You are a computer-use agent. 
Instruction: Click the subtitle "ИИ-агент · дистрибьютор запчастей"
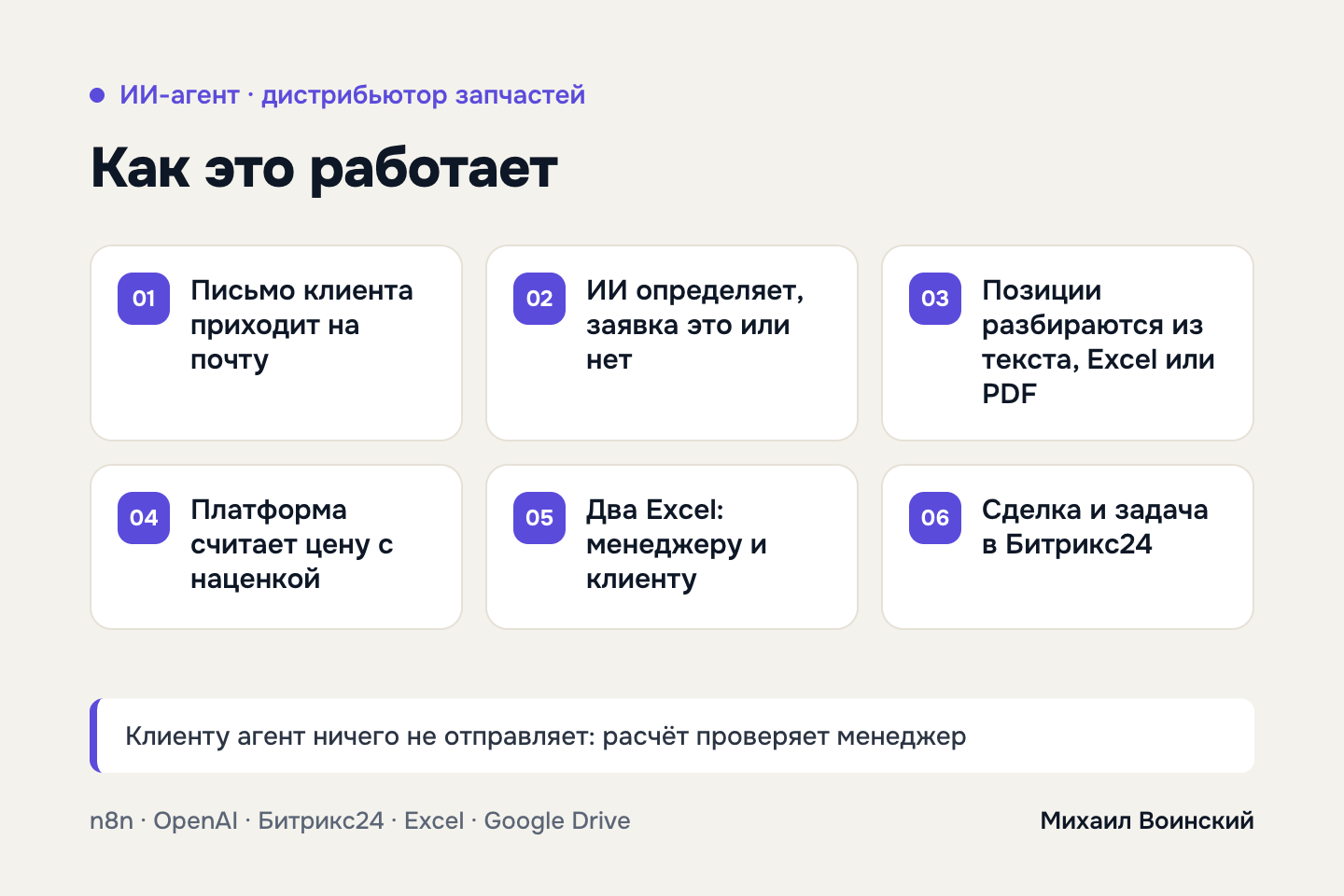pyautogui.click(x=352, y=95)
